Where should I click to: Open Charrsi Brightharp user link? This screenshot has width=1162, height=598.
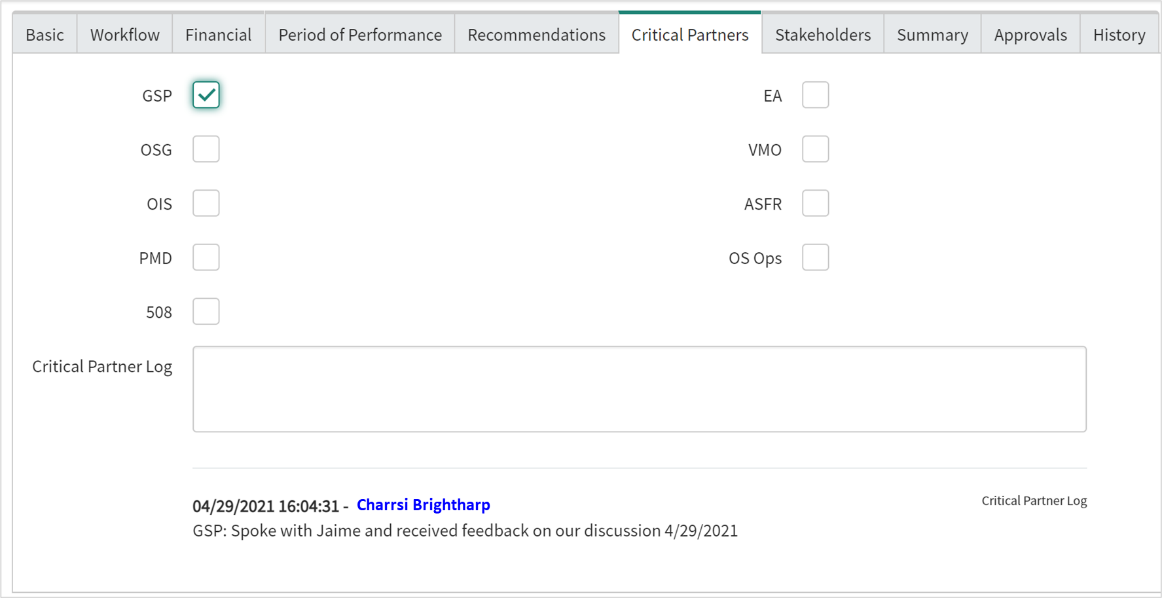[x=423, y=505]
